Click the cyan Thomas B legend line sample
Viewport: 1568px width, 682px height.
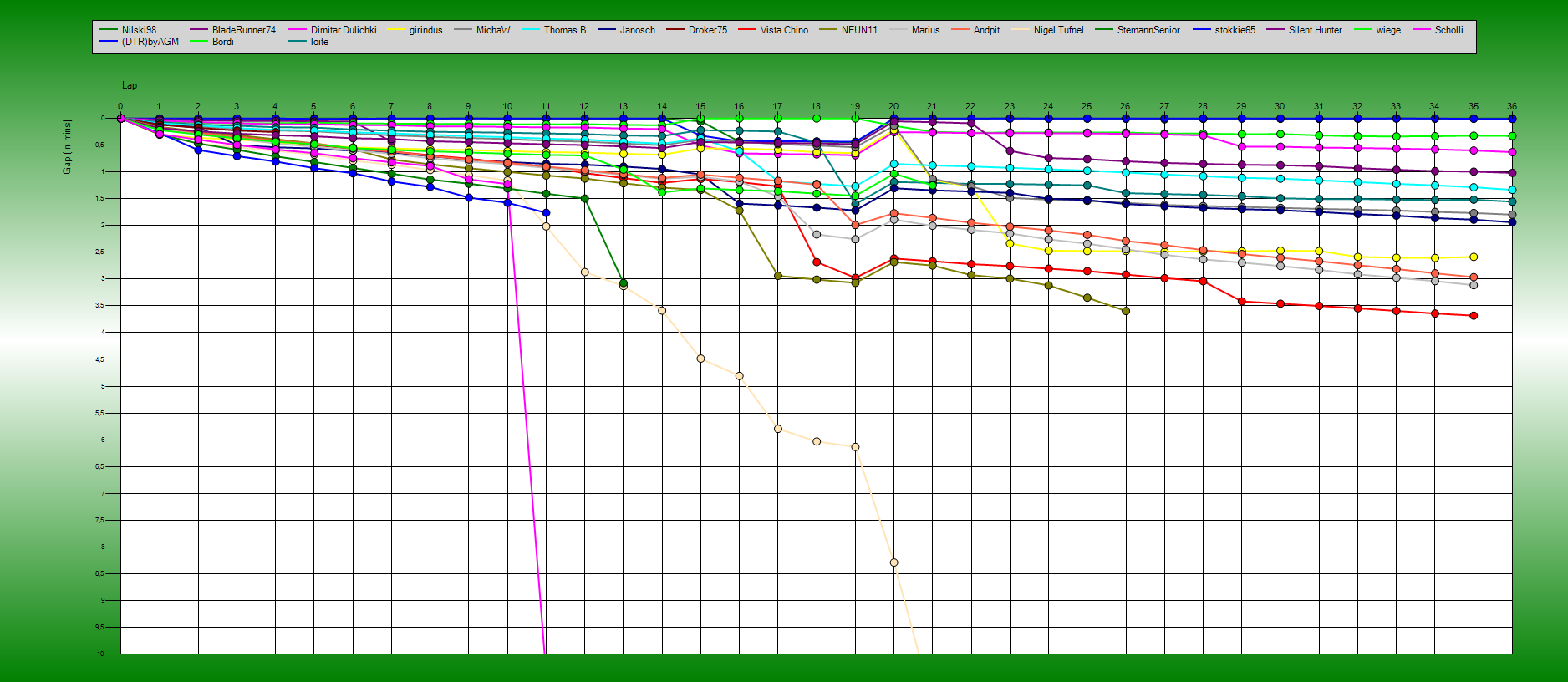point(530,30)
